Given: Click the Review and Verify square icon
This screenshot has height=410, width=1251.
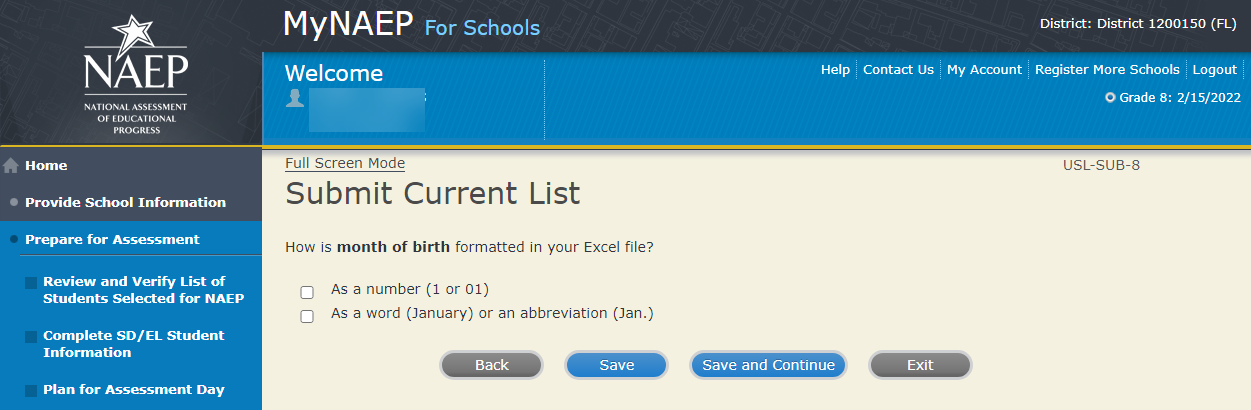Looking at the screenshot, I should [31, 283].
